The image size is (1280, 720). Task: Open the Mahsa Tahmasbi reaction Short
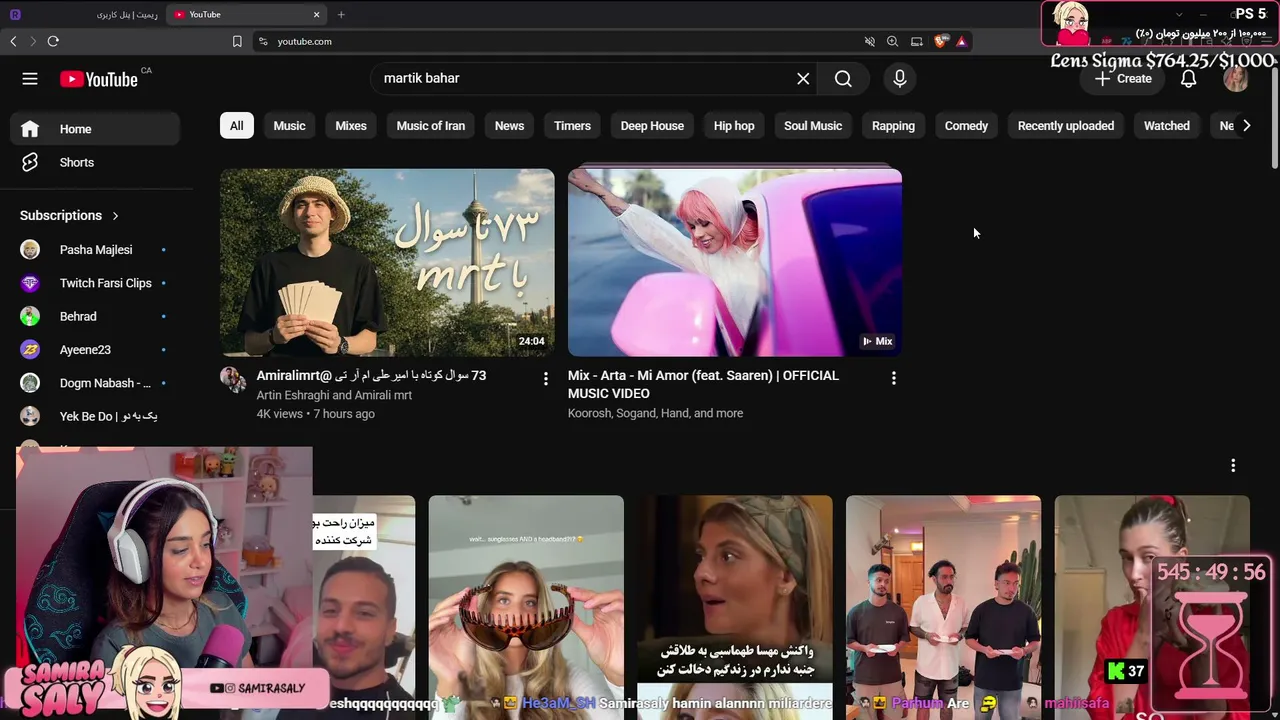click(735, 607)
